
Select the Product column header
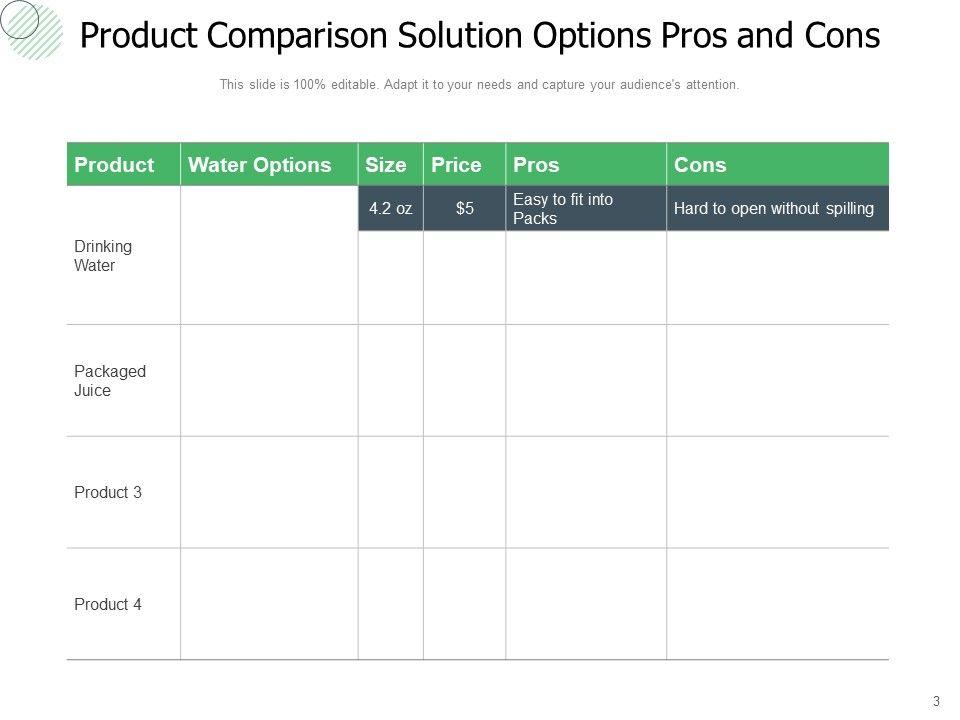pos(115,165)
